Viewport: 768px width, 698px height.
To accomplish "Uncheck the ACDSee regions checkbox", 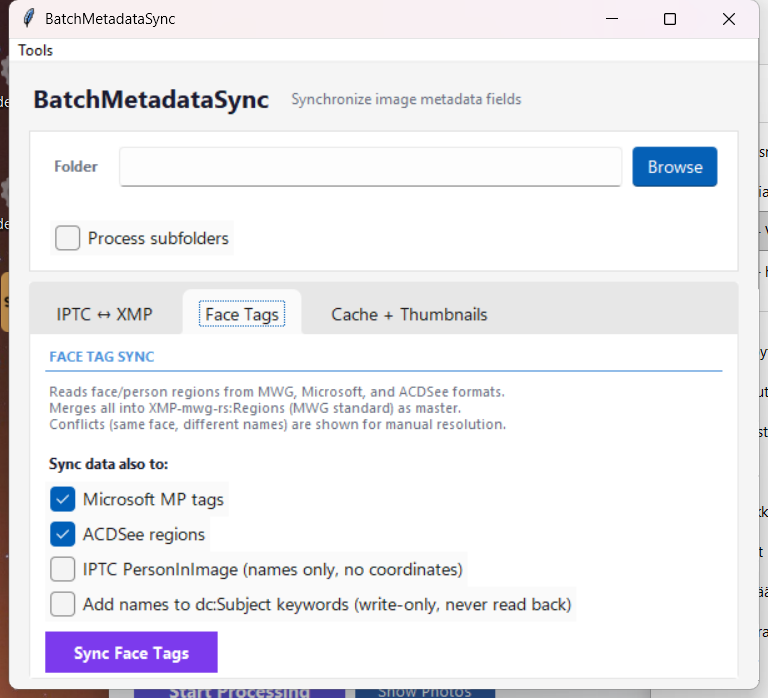I will coord(63,534).
